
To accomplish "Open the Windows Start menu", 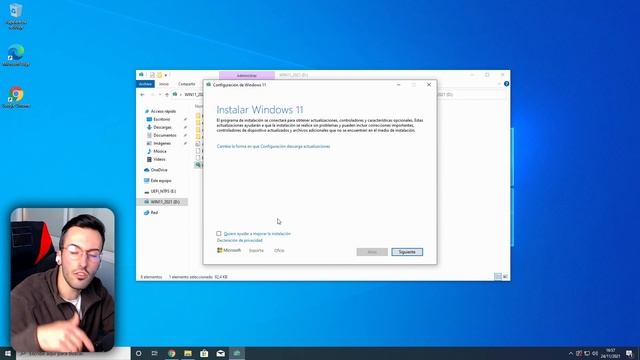I will [8, 353].
